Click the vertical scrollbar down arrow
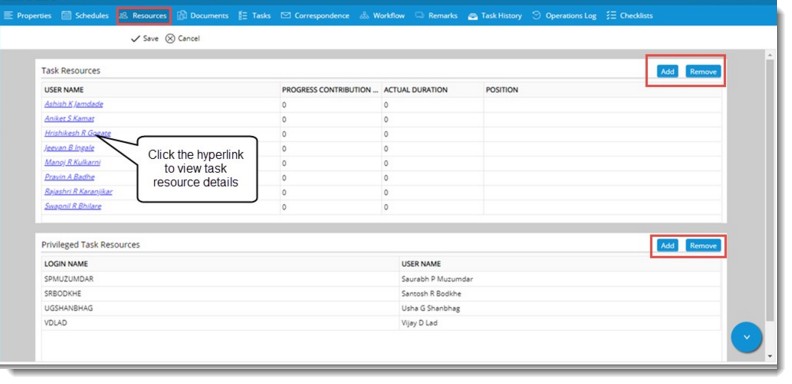This screenshot has height=384, width=792. point(770,356)
